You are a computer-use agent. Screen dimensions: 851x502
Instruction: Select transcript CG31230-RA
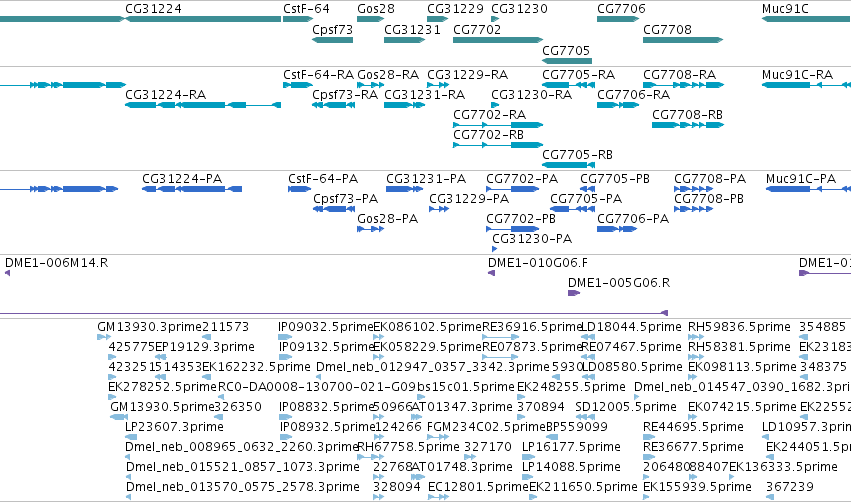click(531, 94)
